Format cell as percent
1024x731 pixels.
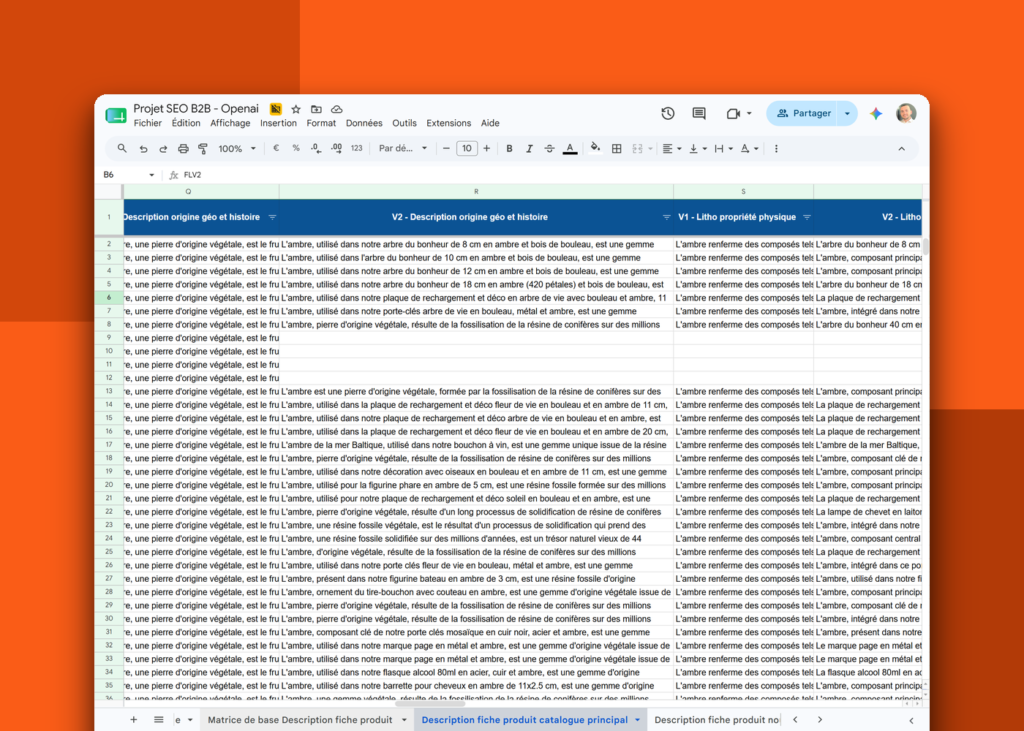point(296,148)
